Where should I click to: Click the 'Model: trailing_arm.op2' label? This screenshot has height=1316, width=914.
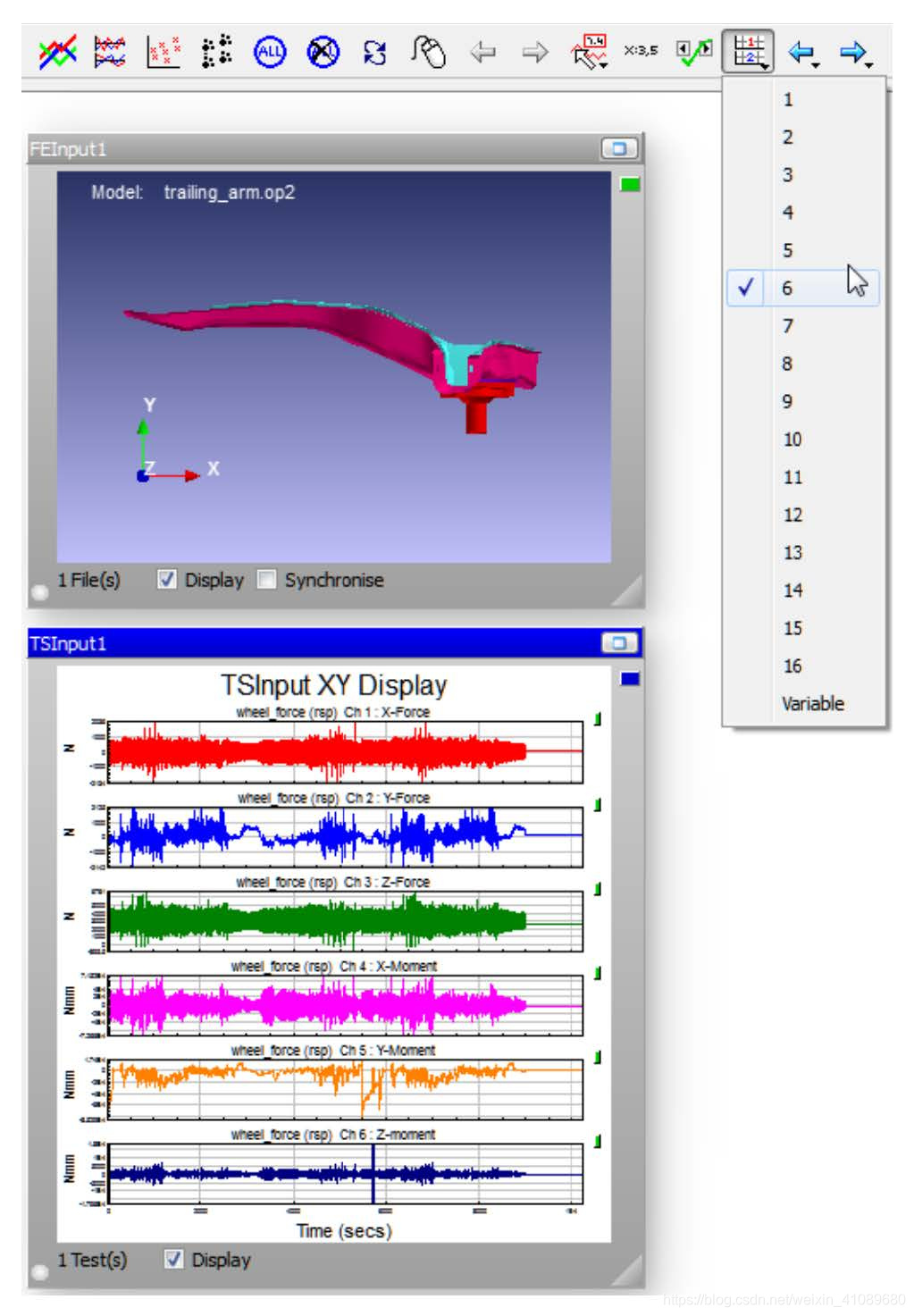tap(193, 192)
